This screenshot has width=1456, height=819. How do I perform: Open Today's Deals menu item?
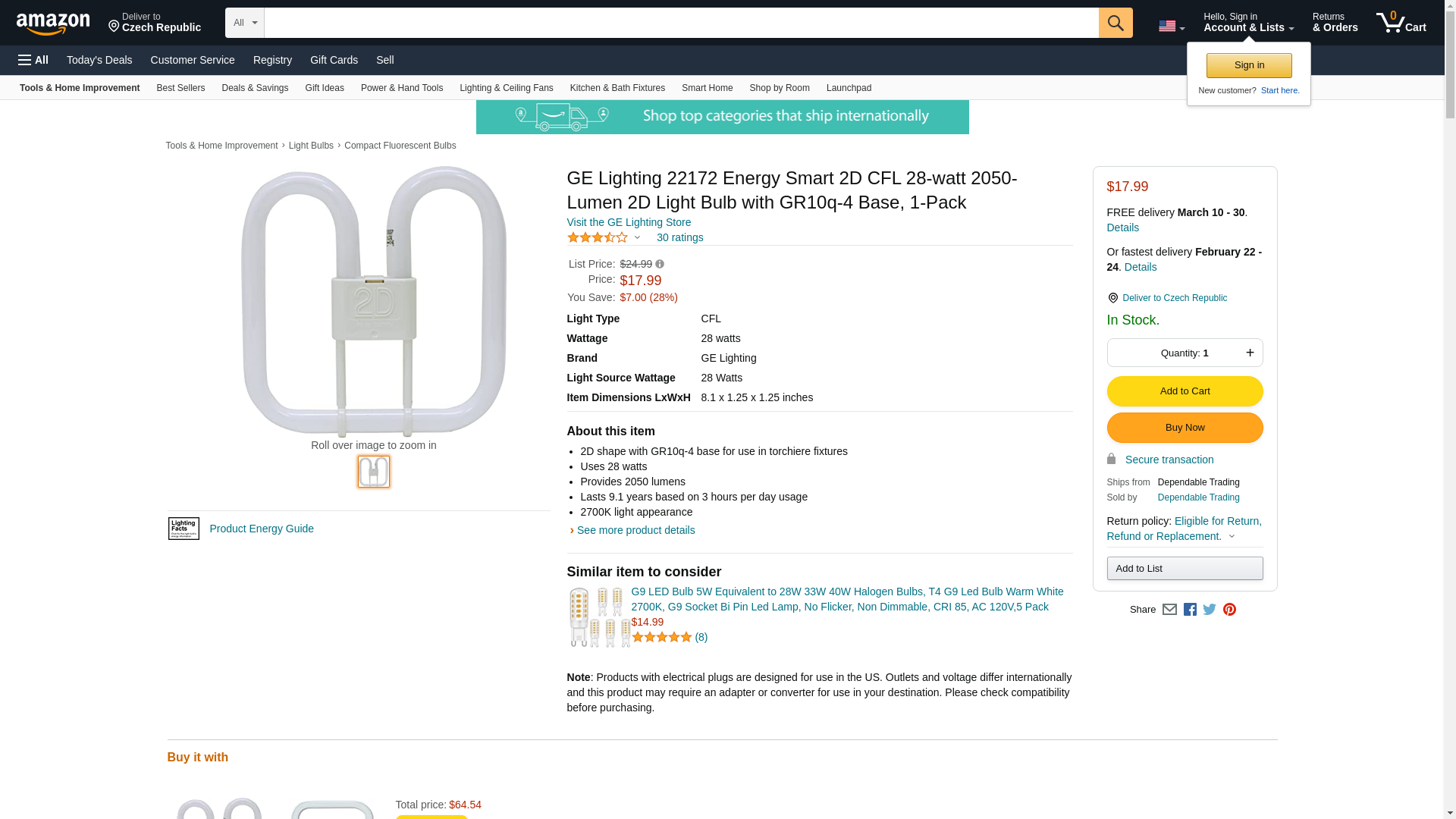click(99, 60)
